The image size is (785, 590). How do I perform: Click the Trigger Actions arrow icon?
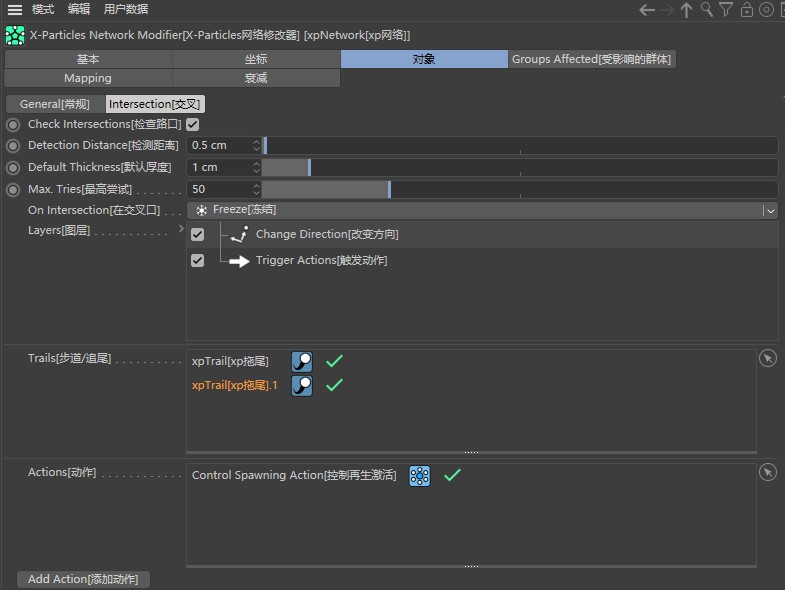pyautogui.click(x=239, y=261)
